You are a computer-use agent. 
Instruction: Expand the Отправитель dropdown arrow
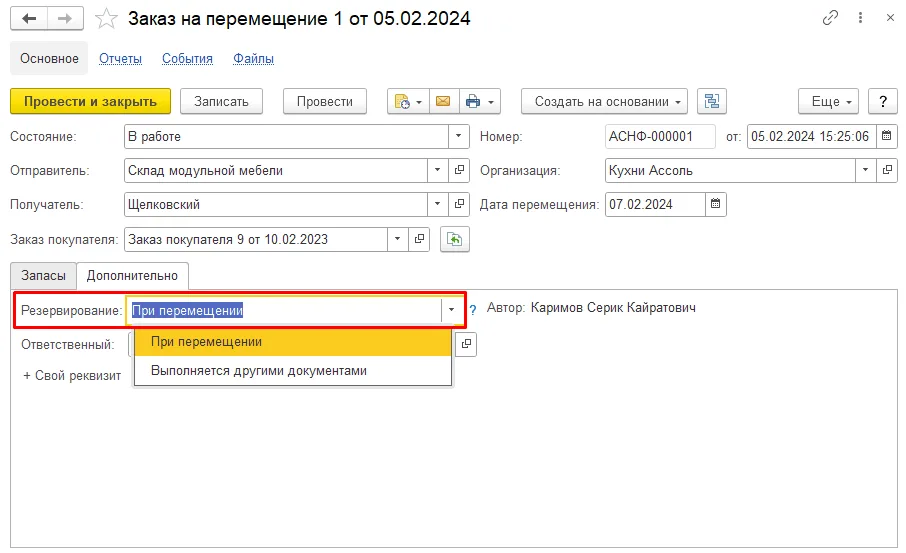[x=437, y=170]
